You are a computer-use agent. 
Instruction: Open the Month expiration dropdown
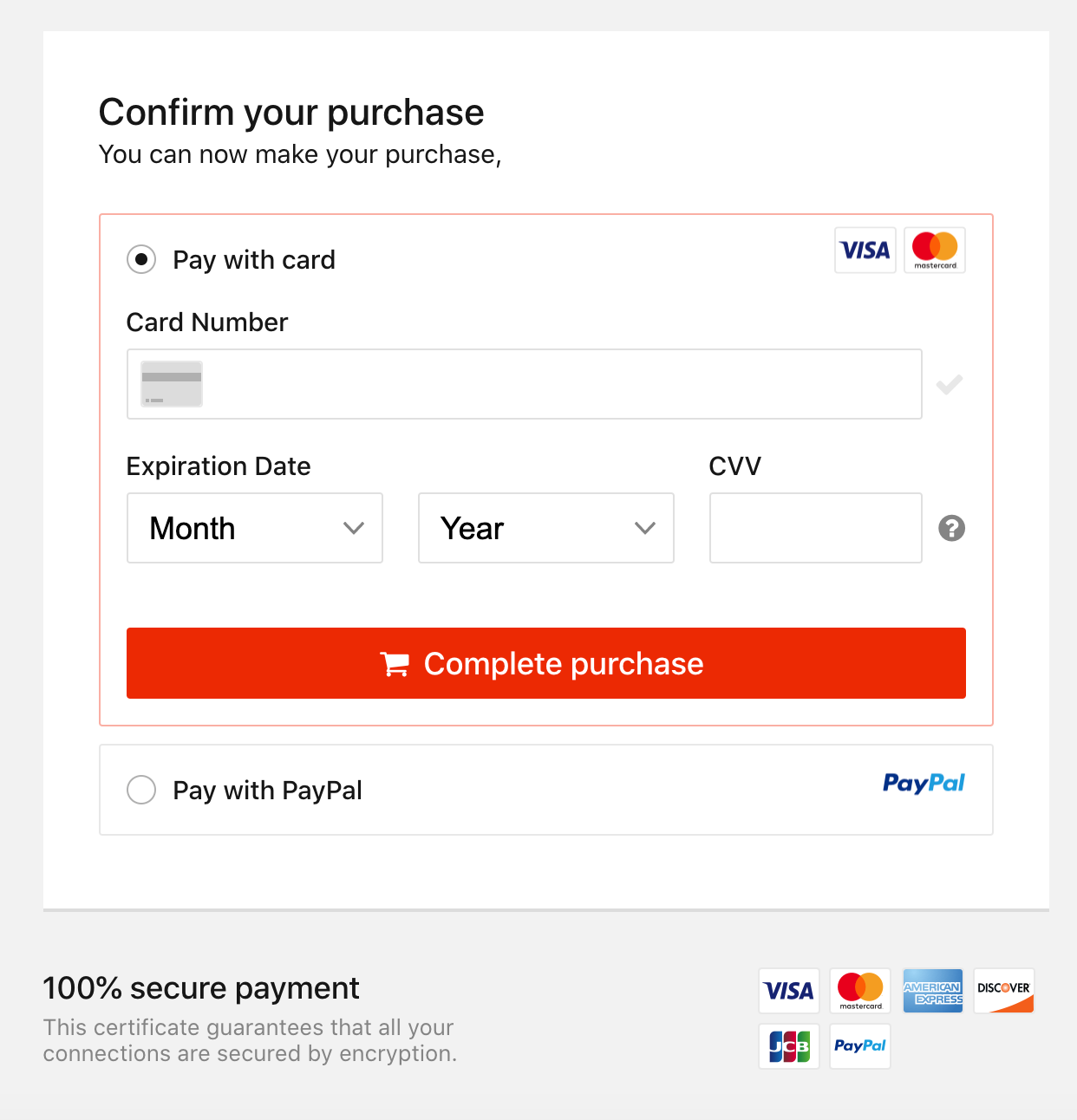click(255, 528)
